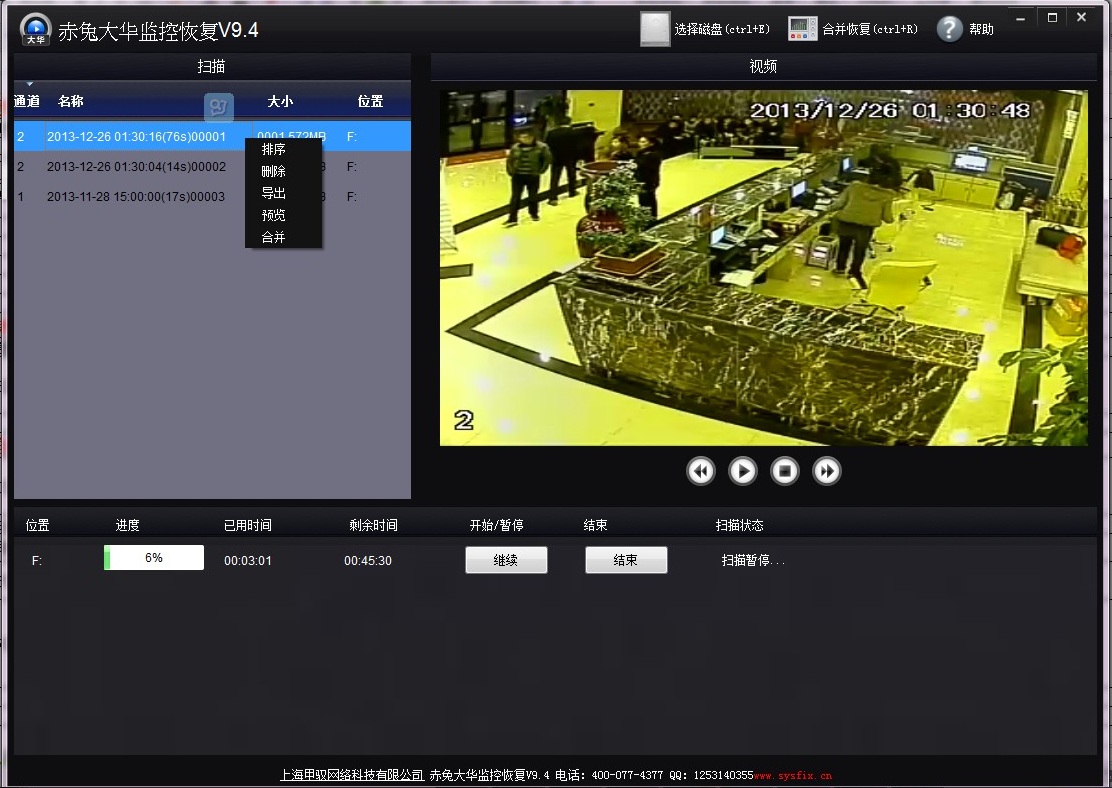Select row 2013-11-28 15:00:00(17s)00003
This screenshot has height=788, width=1112.
tap(212, 196)
